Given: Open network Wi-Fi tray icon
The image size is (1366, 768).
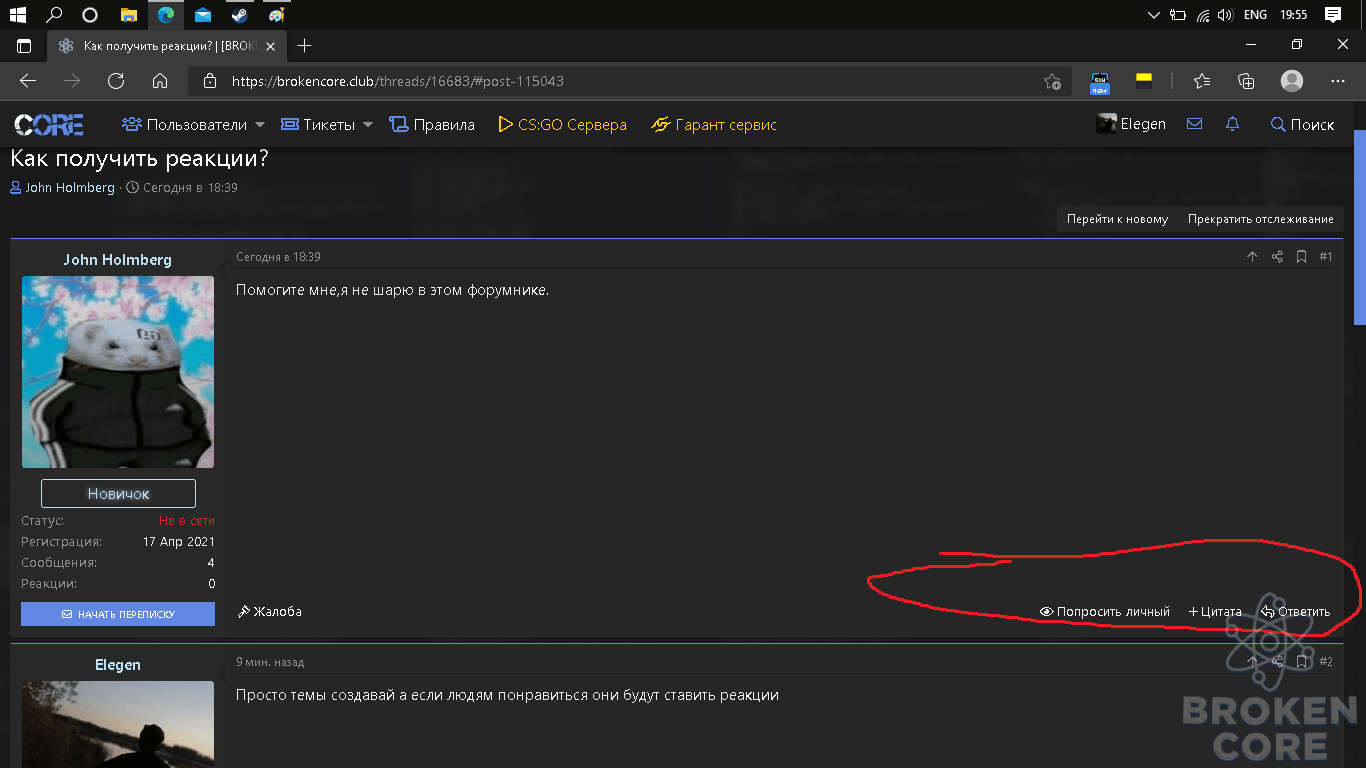Looking at the screenshot, I should click(1203, 15).
